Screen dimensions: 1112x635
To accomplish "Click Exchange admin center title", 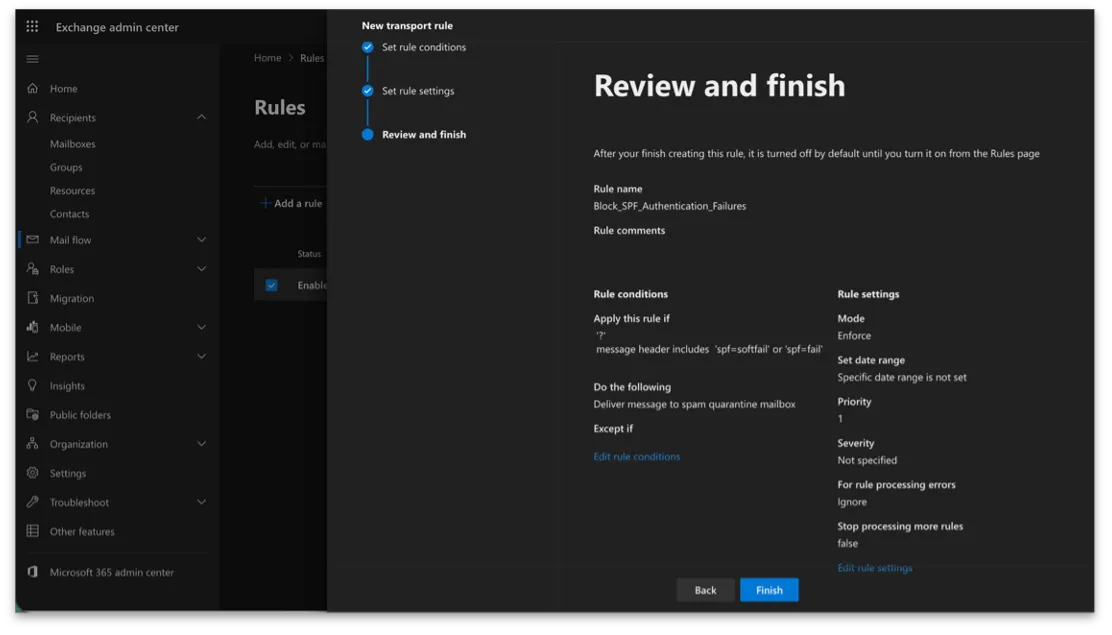I will (x=118, y=27).
